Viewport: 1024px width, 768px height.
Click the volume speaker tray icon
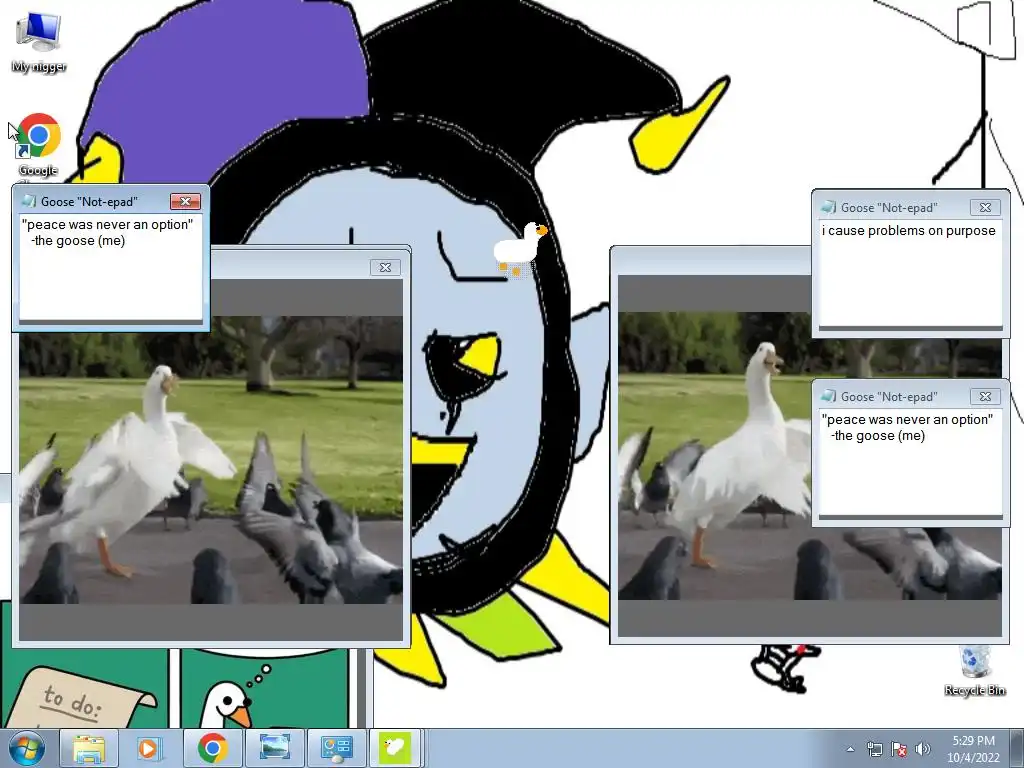tap(923, 749)
